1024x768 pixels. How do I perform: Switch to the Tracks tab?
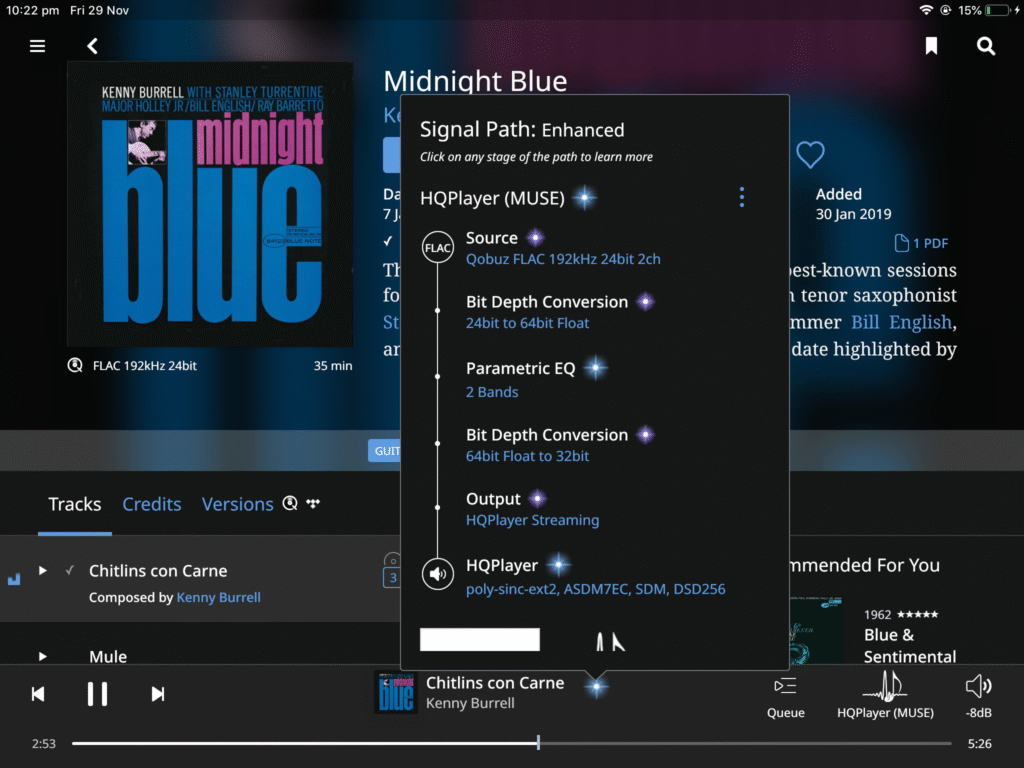[74, 504]
